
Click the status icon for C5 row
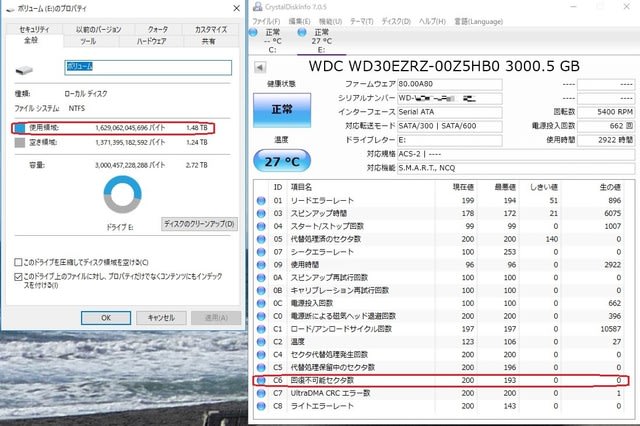pos(261,368)
